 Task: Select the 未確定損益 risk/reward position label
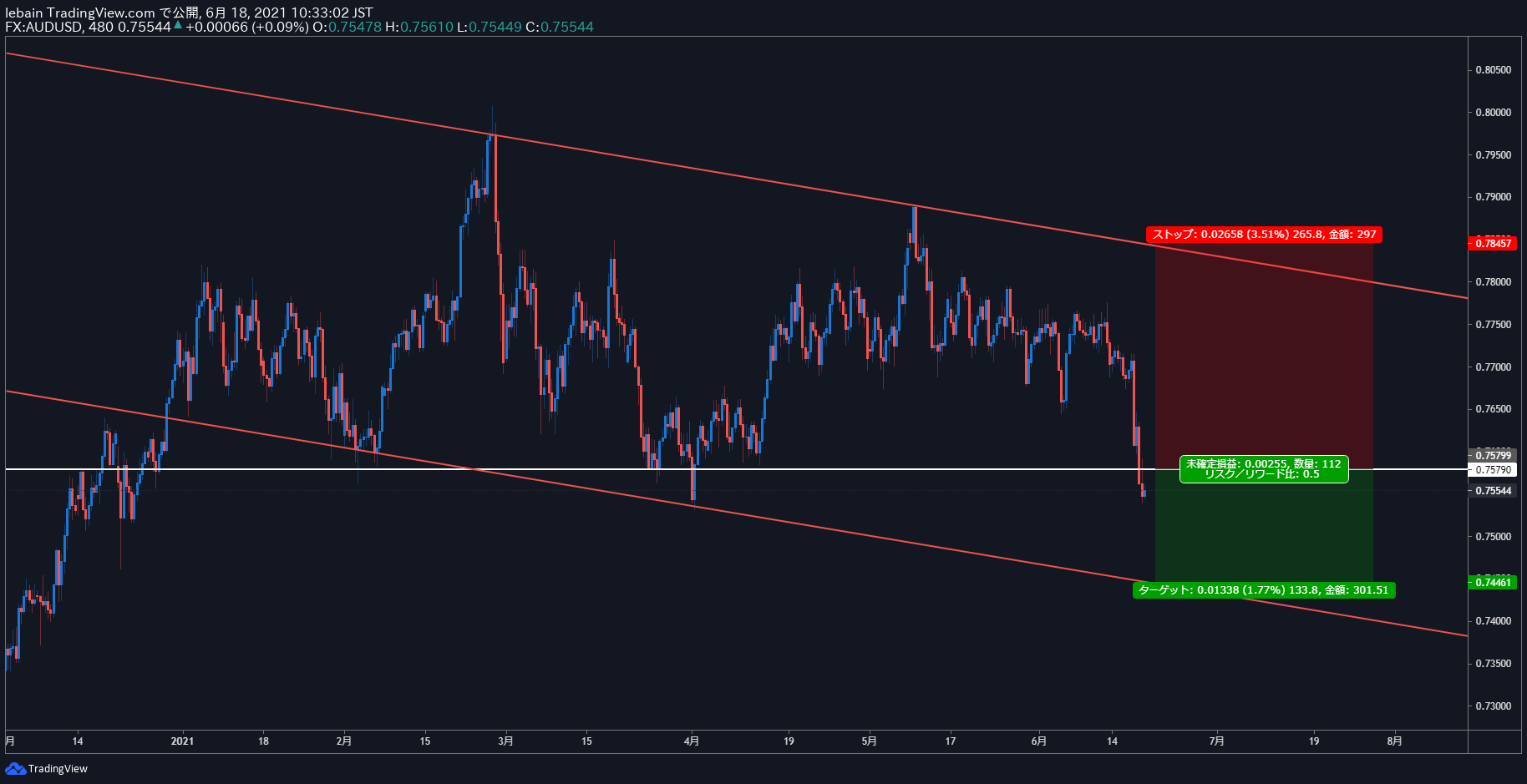[x=1264, y=469]
